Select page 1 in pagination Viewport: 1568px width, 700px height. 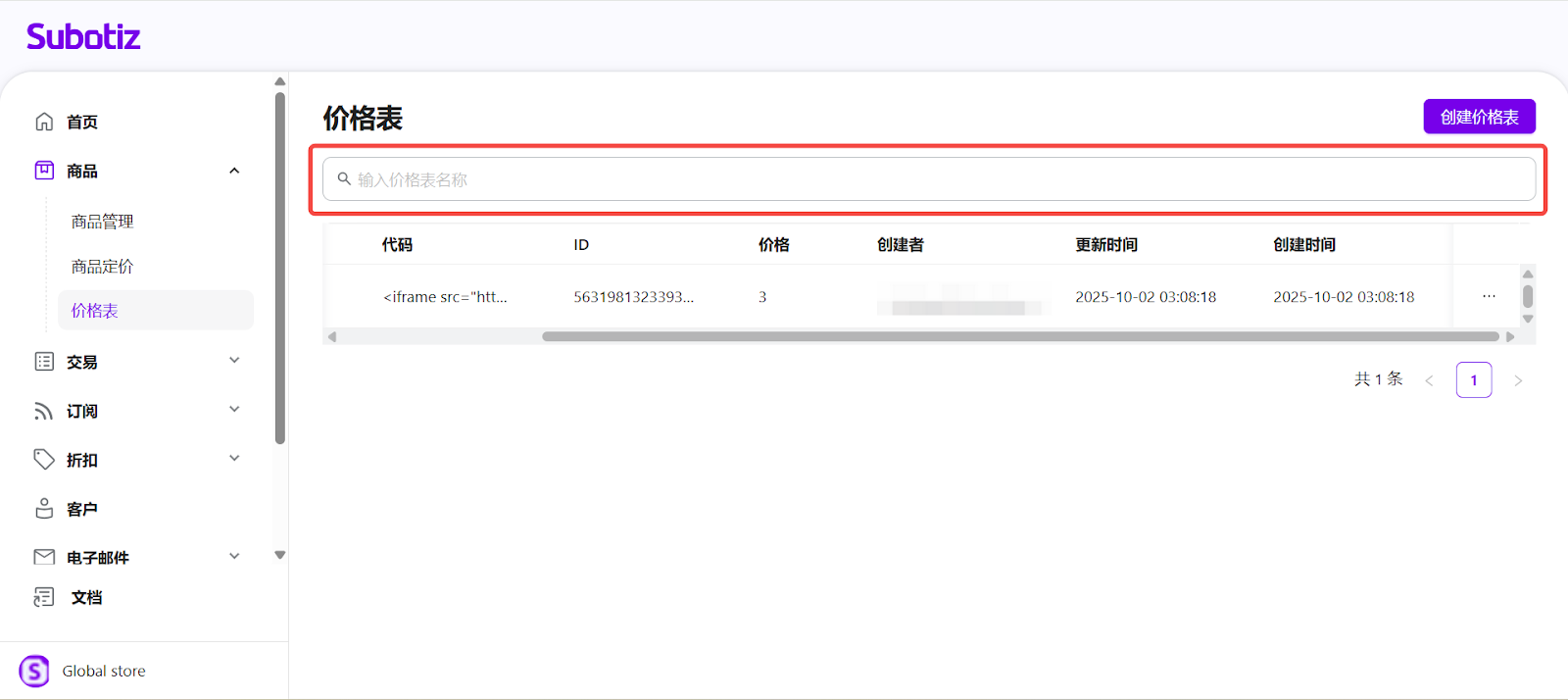point(1473,380)
